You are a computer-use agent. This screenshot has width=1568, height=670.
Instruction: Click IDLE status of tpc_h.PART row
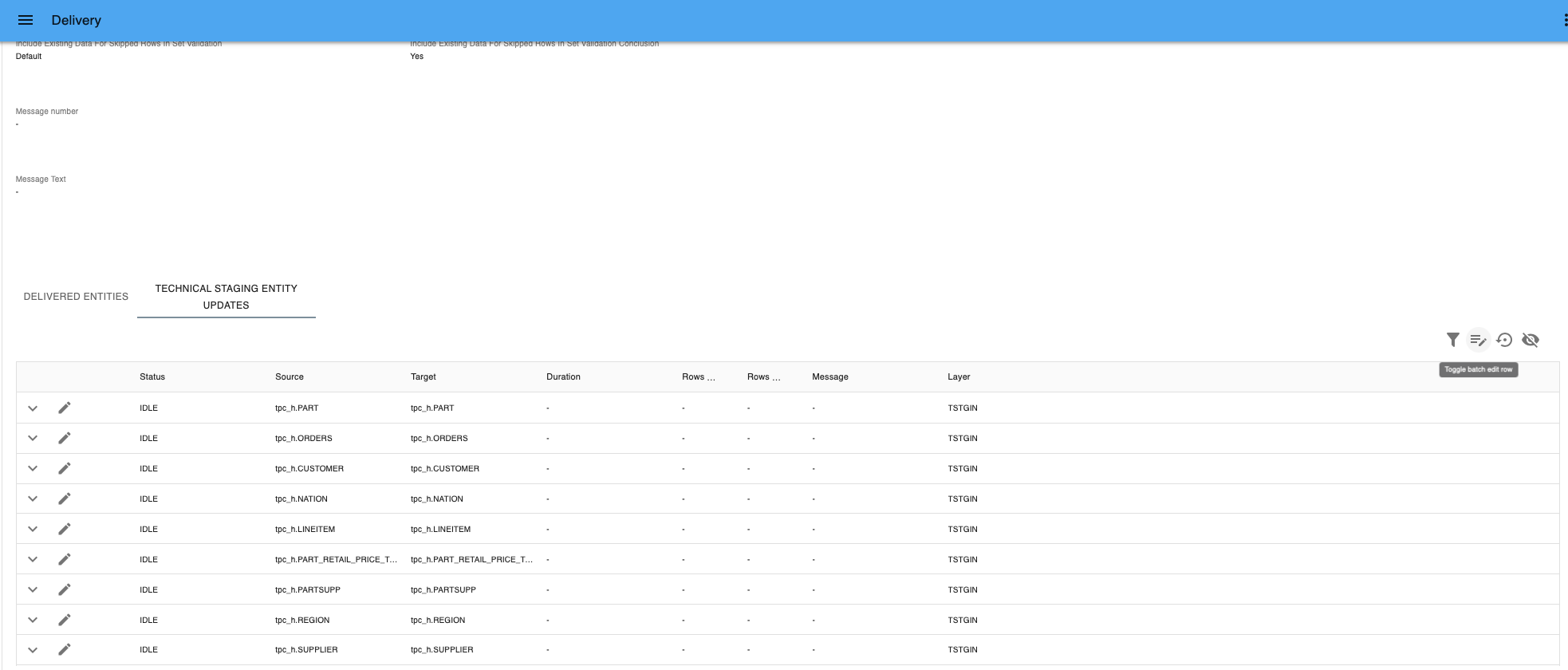148,408
